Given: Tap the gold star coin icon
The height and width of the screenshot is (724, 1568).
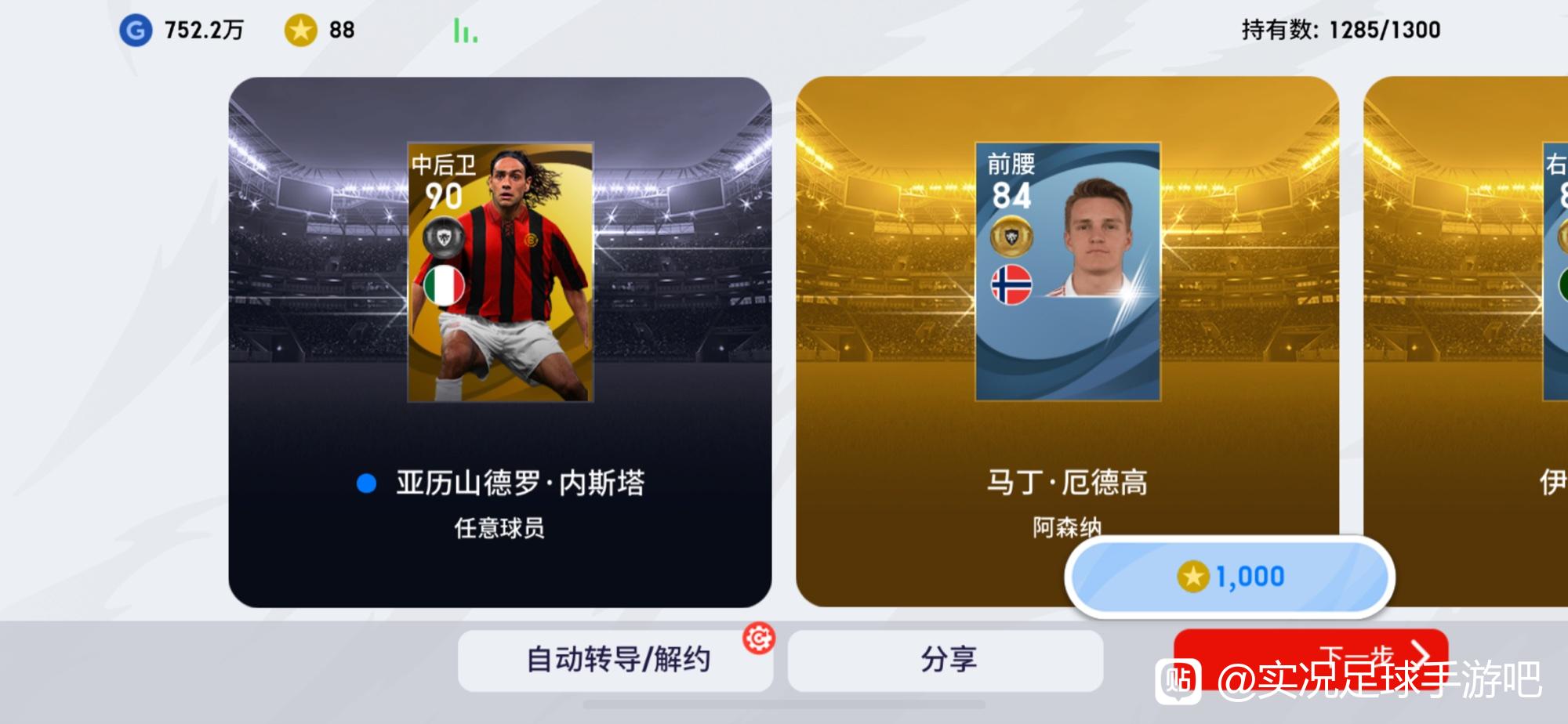Looking at the screenshot, I should coord(300,31).
